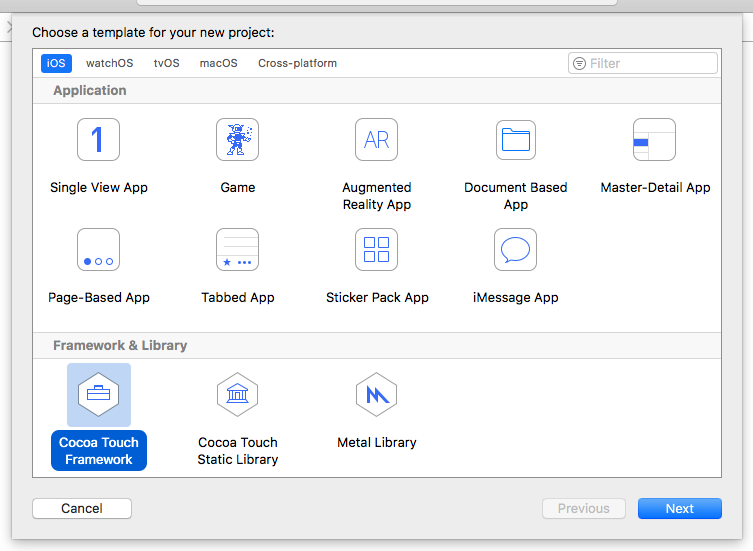
Task: Open the tvOS templates tab
Action: pos(166,63)
